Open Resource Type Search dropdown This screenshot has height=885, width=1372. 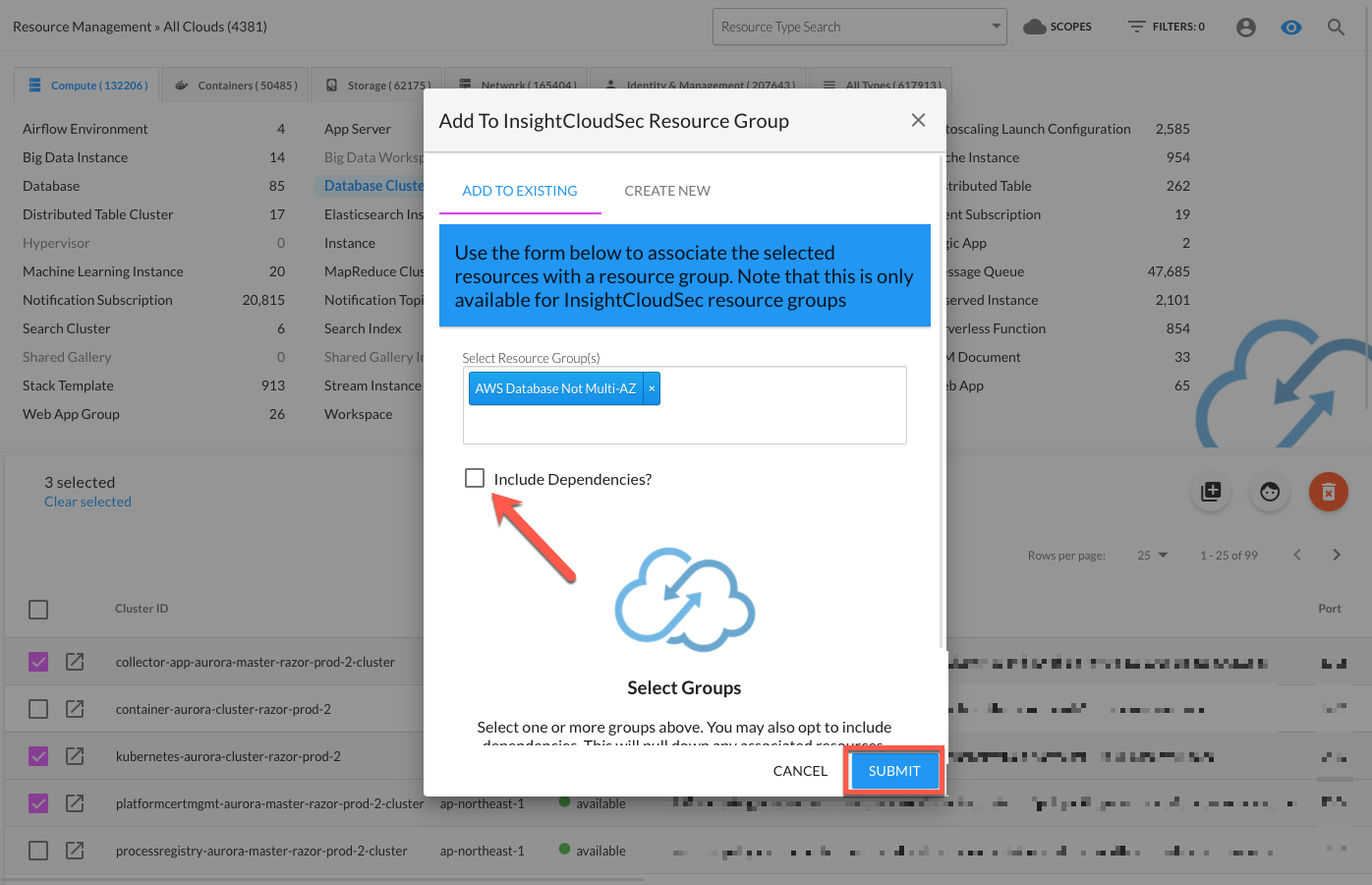click(x=860, y=27)
